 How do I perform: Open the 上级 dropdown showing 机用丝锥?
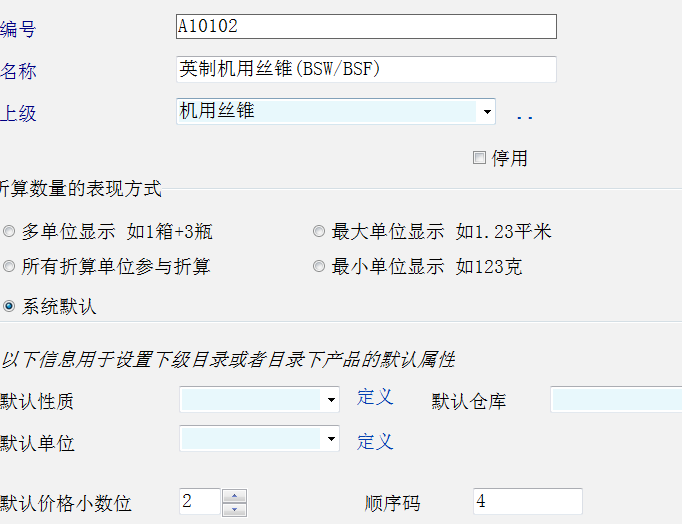tap(487, 112)
